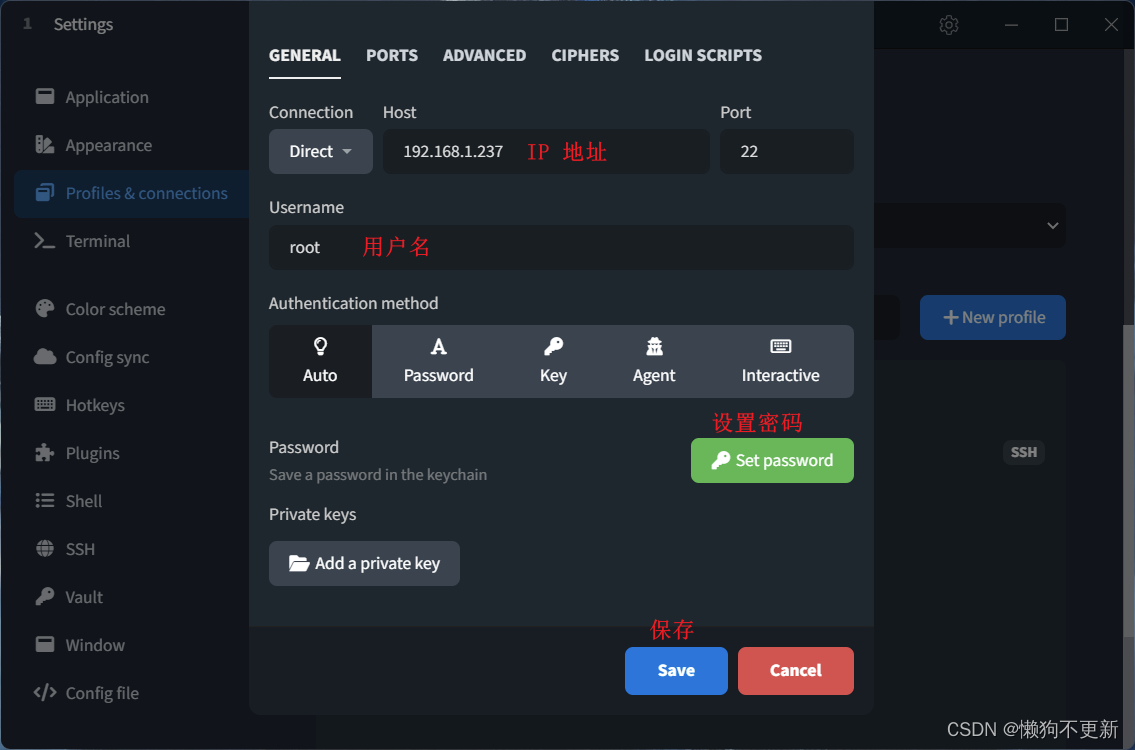Maximize the Tabby window
Image resolution: width=1135 pixels, height=750 pixels.
(1061, 25)
